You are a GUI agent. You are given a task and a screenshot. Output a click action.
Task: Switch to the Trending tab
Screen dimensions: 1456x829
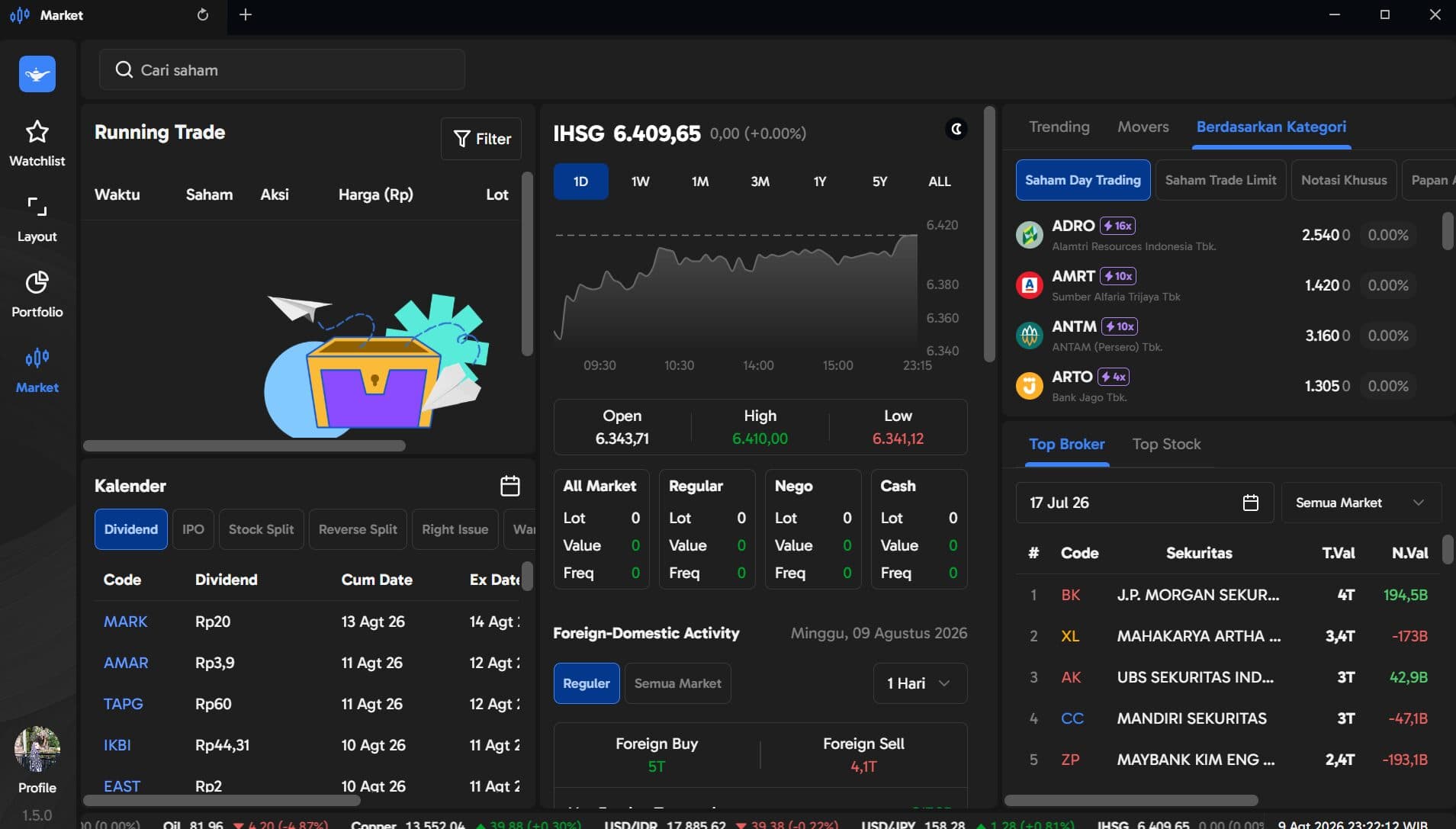tap(1059, 127)
